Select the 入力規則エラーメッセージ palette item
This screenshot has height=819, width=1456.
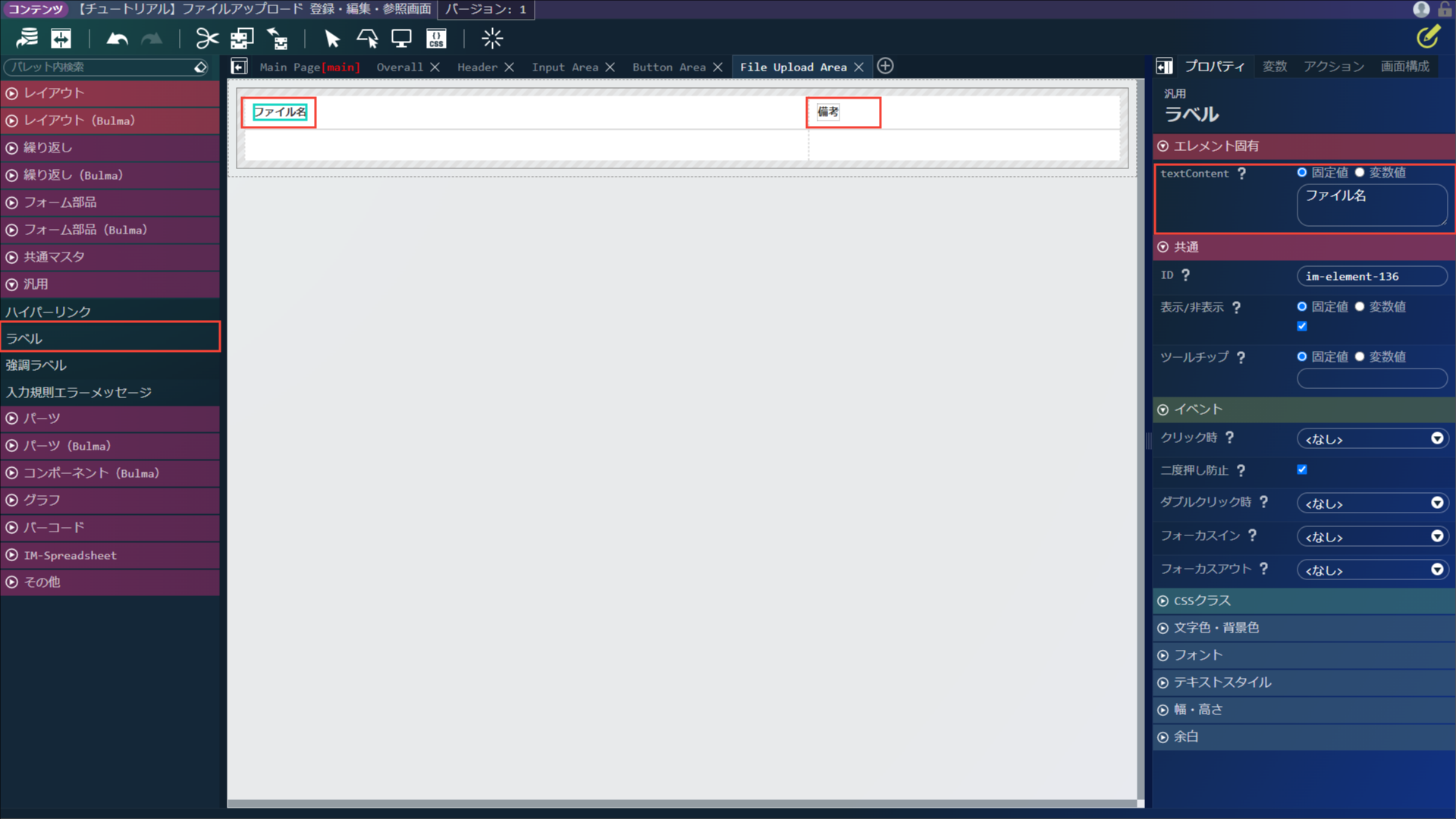click(110, 392)
